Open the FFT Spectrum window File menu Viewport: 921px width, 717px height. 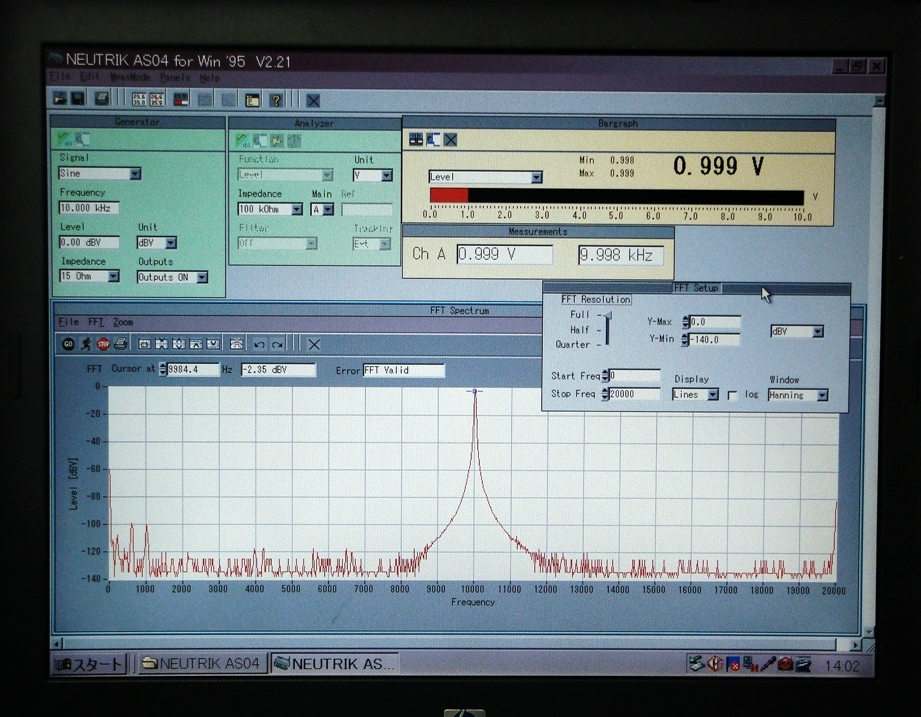pyautogui.click(x=68, y=322)
